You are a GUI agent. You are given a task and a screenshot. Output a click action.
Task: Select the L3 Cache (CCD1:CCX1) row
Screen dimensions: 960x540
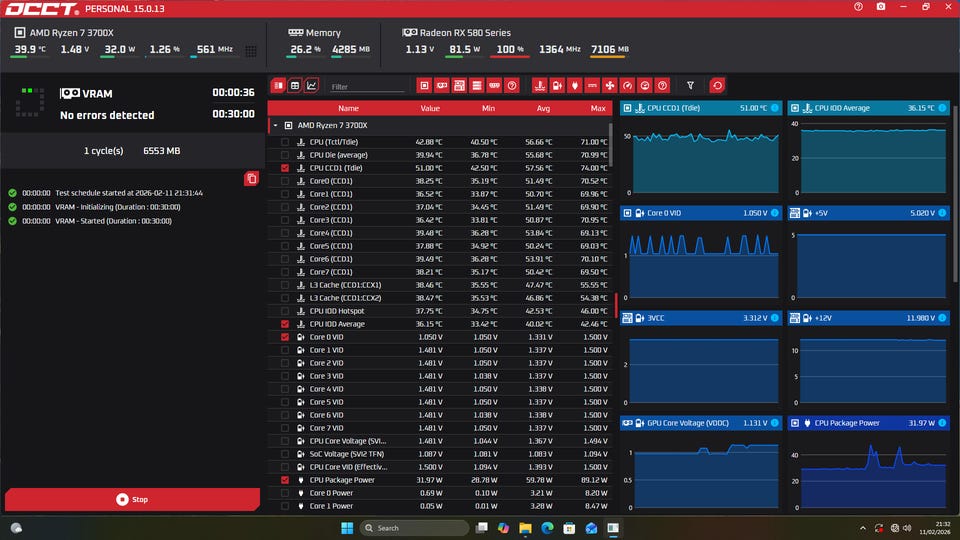pos(440,285)
